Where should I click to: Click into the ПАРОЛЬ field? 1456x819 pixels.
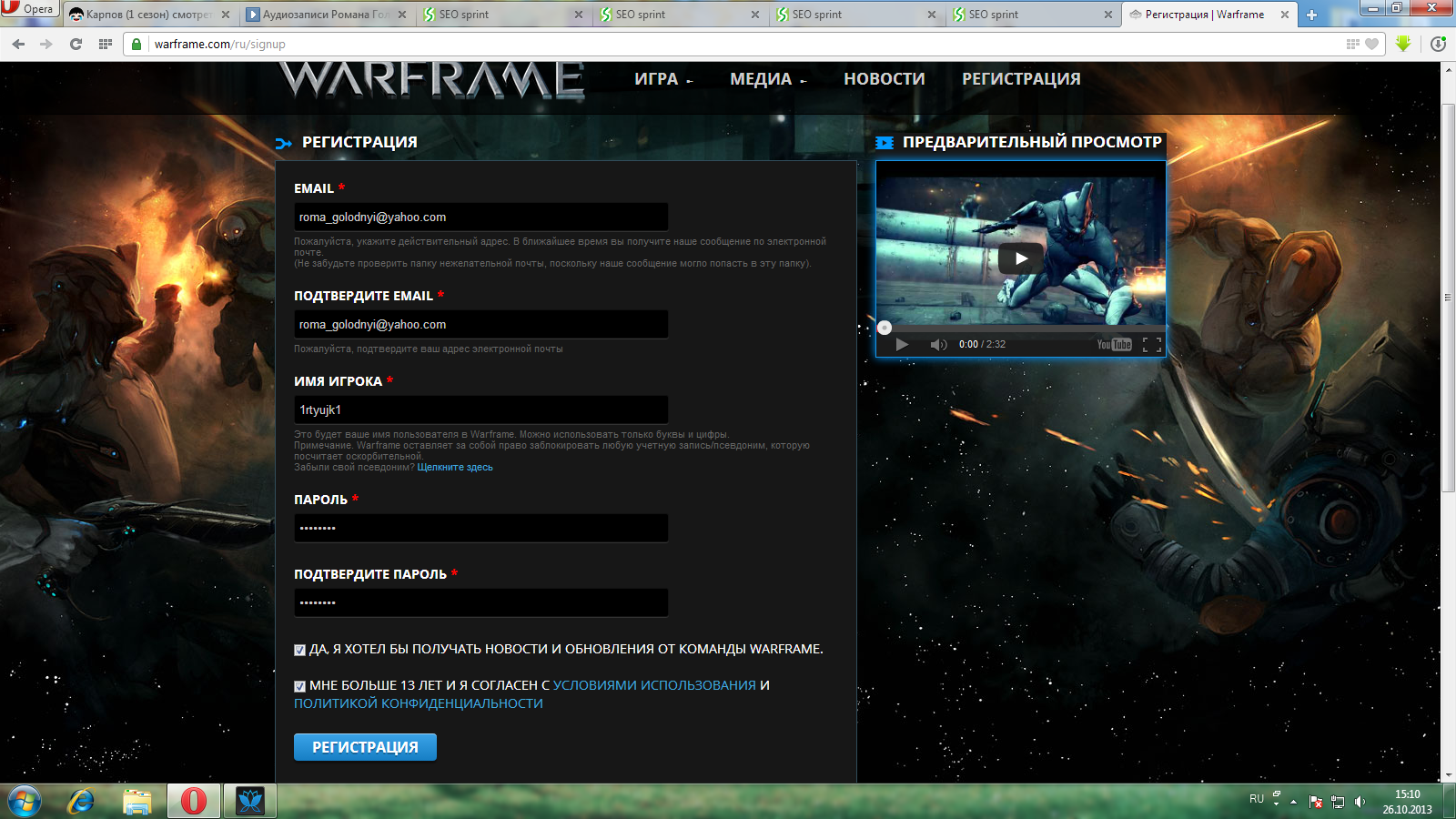(480, 528)
